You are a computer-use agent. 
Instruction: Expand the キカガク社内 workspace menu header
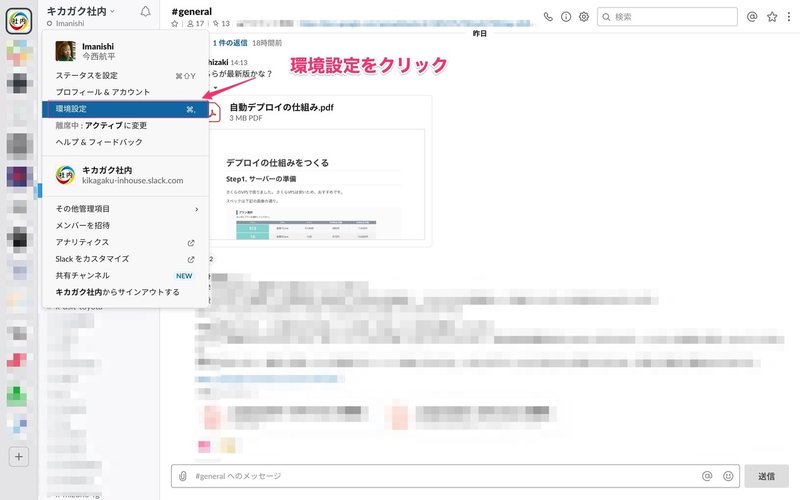click(81, 11)
